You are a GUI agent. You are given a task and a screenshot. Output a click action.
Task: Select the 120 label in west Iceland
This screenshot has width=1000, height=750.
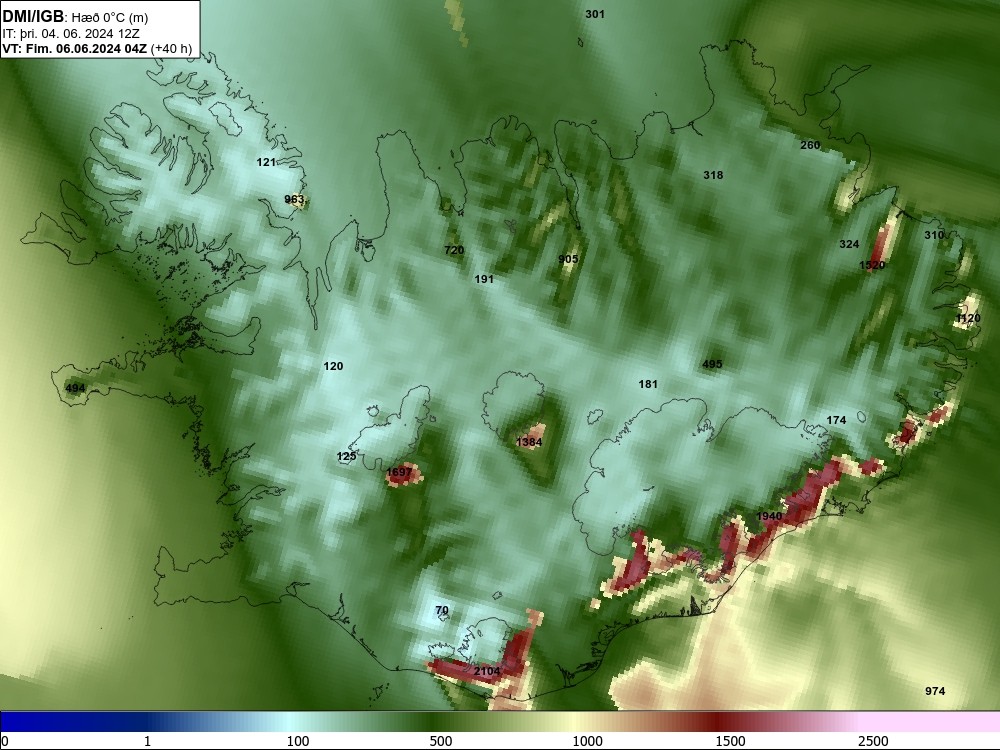pos(334,366)
